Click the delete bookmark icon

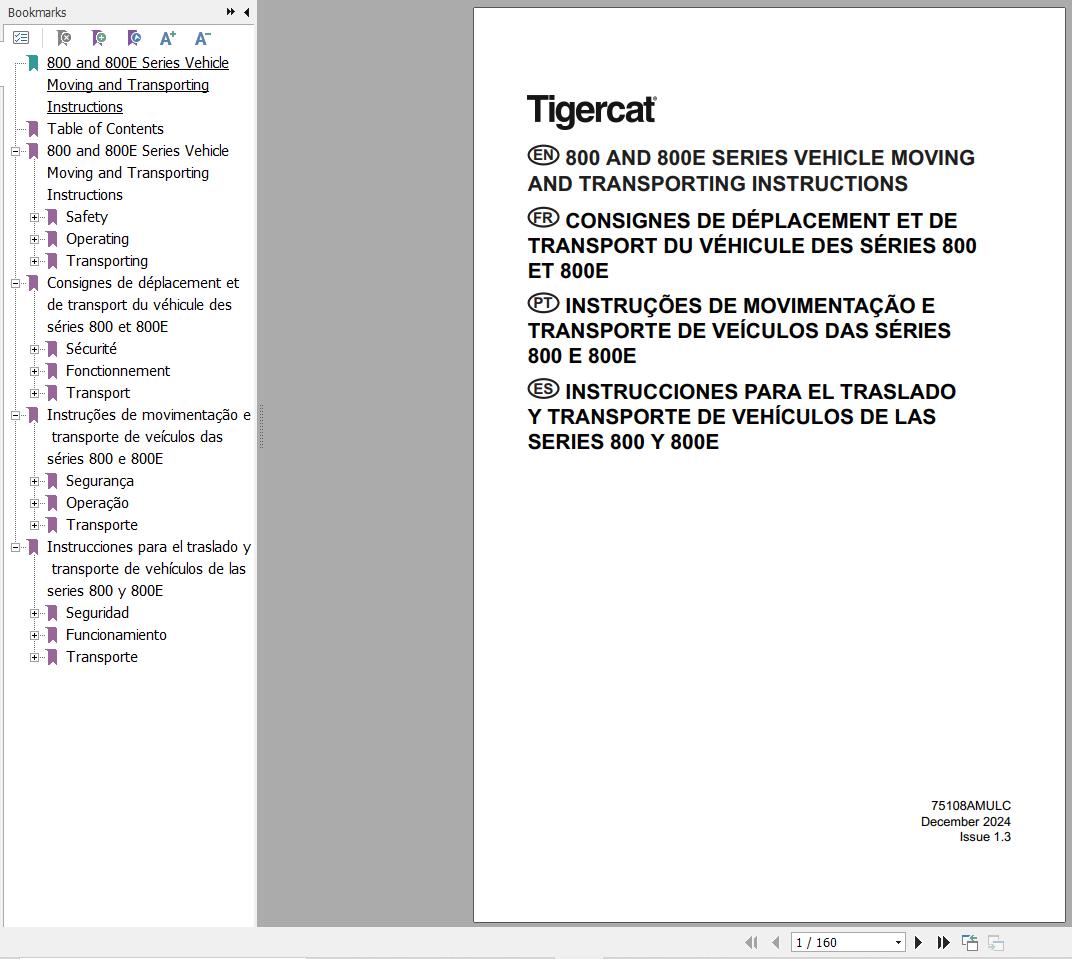tap(64, 38)
